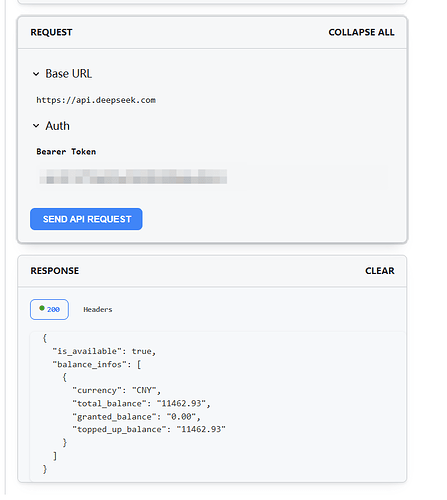The height and width of the screenshot is (500, 447).
Task: Click the RESPONSE panel header title
Action: pos(55,271)
